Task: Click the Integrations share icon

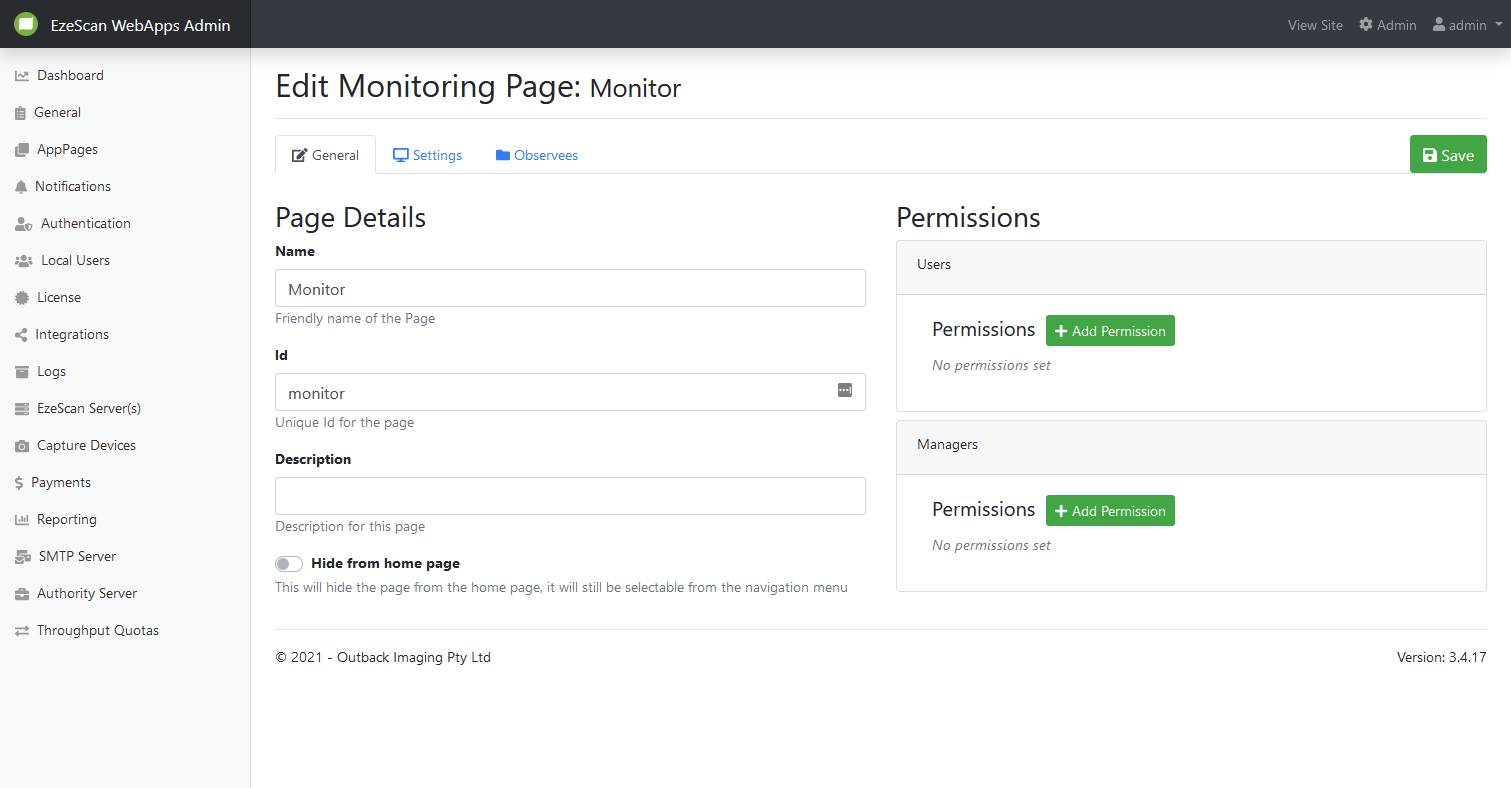Action: pyautogui.click(x=21, y=335)
